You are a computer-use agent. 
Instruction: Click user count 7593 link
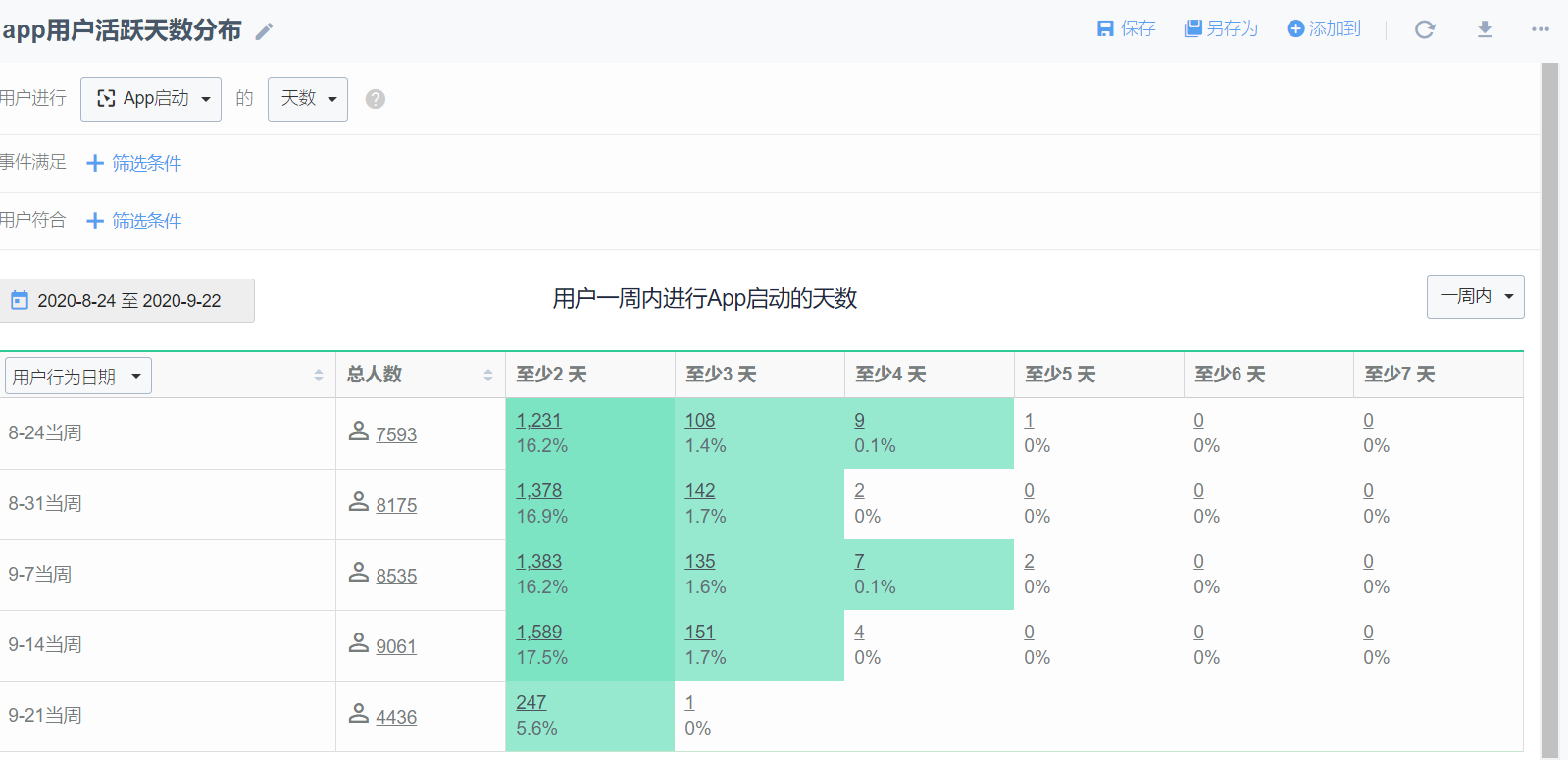click(396, 434)
